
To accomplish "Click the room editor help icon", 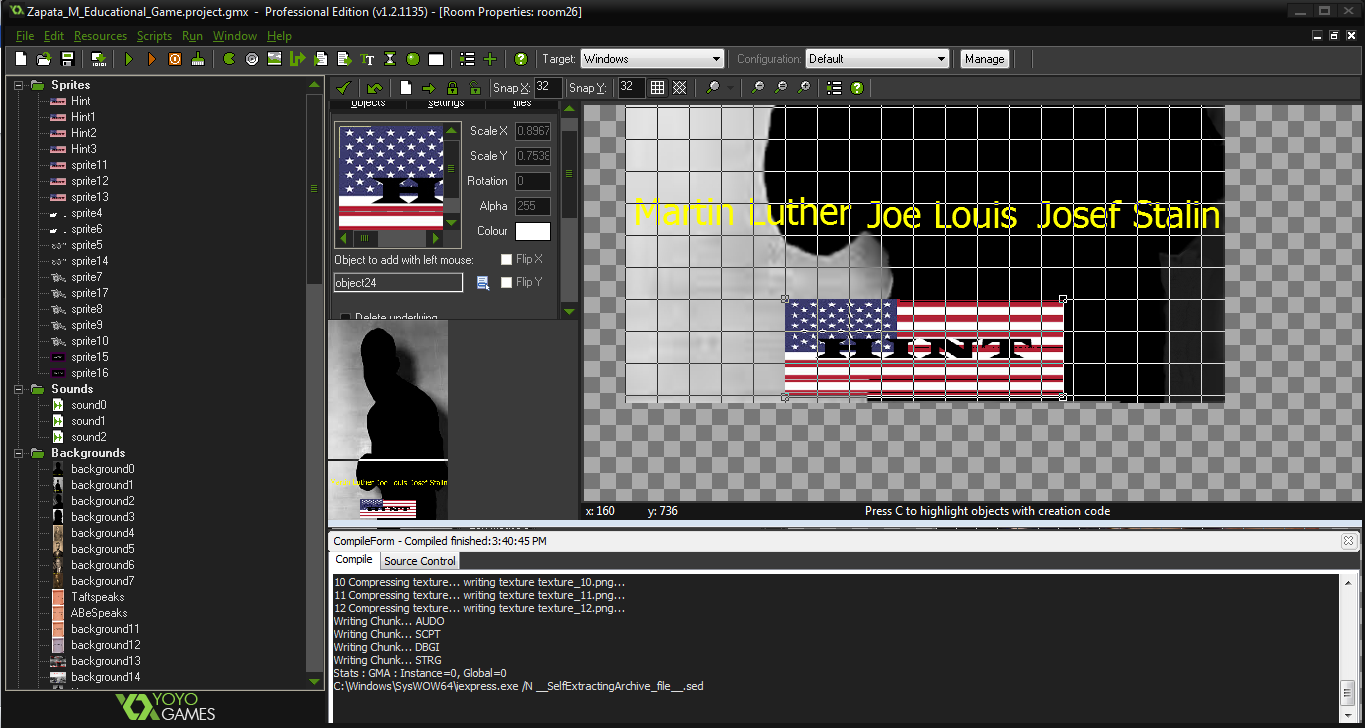I will pos(857,88).
